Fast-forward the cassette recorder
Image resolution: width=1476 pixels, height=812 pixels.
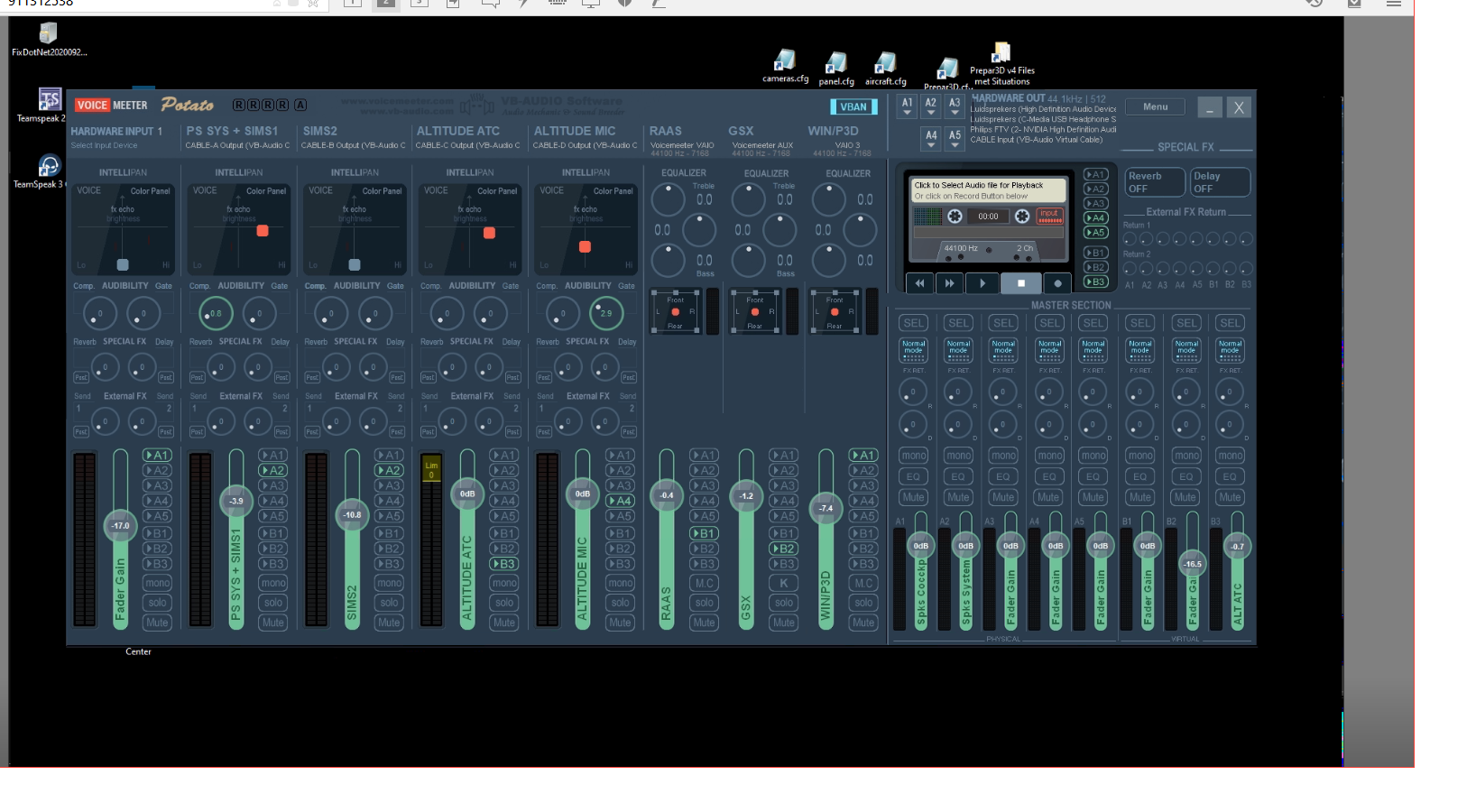pyautogui.click(x=950, y=283)
